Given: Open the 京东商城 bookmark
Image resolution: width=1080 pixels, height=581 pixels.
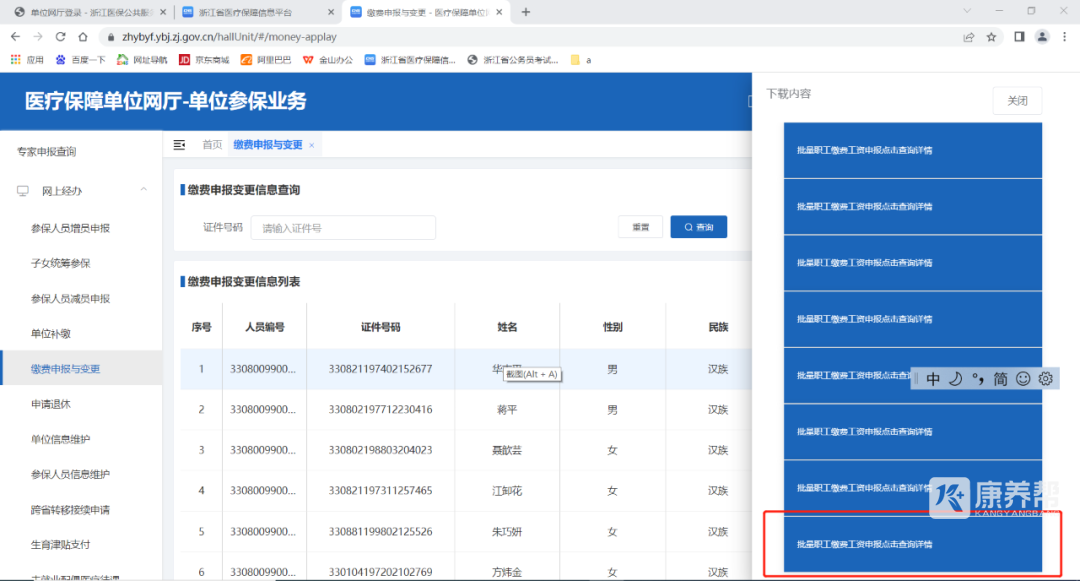Looking at the screenshot, I should (x=204, y=60).
